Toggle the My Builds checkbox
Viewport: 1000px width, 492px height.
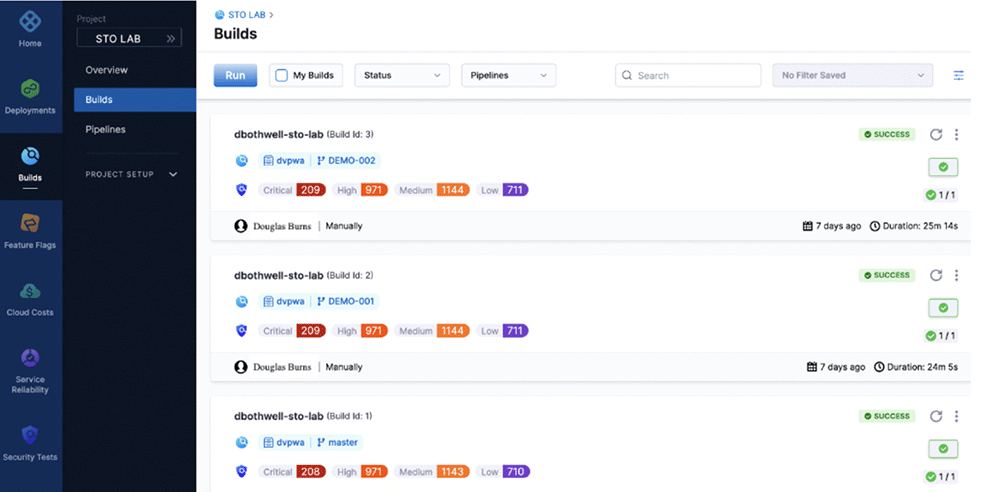282,76
